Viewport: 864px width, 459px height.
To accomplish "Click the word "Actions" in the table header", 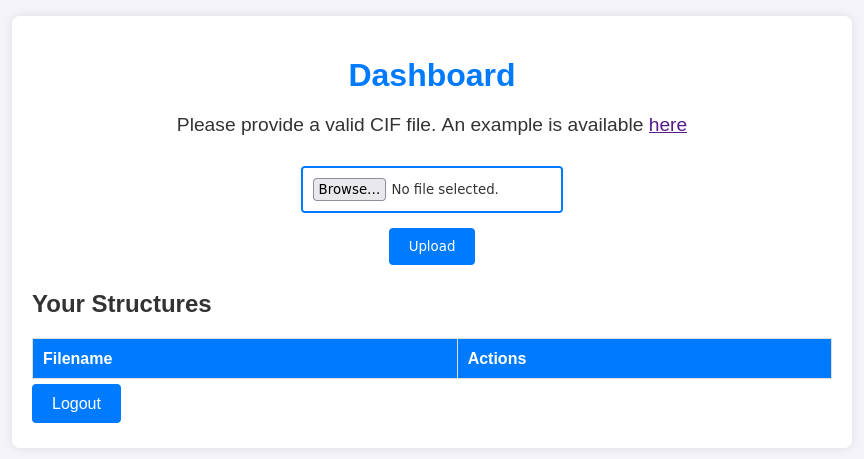I will tap(496, 358).
